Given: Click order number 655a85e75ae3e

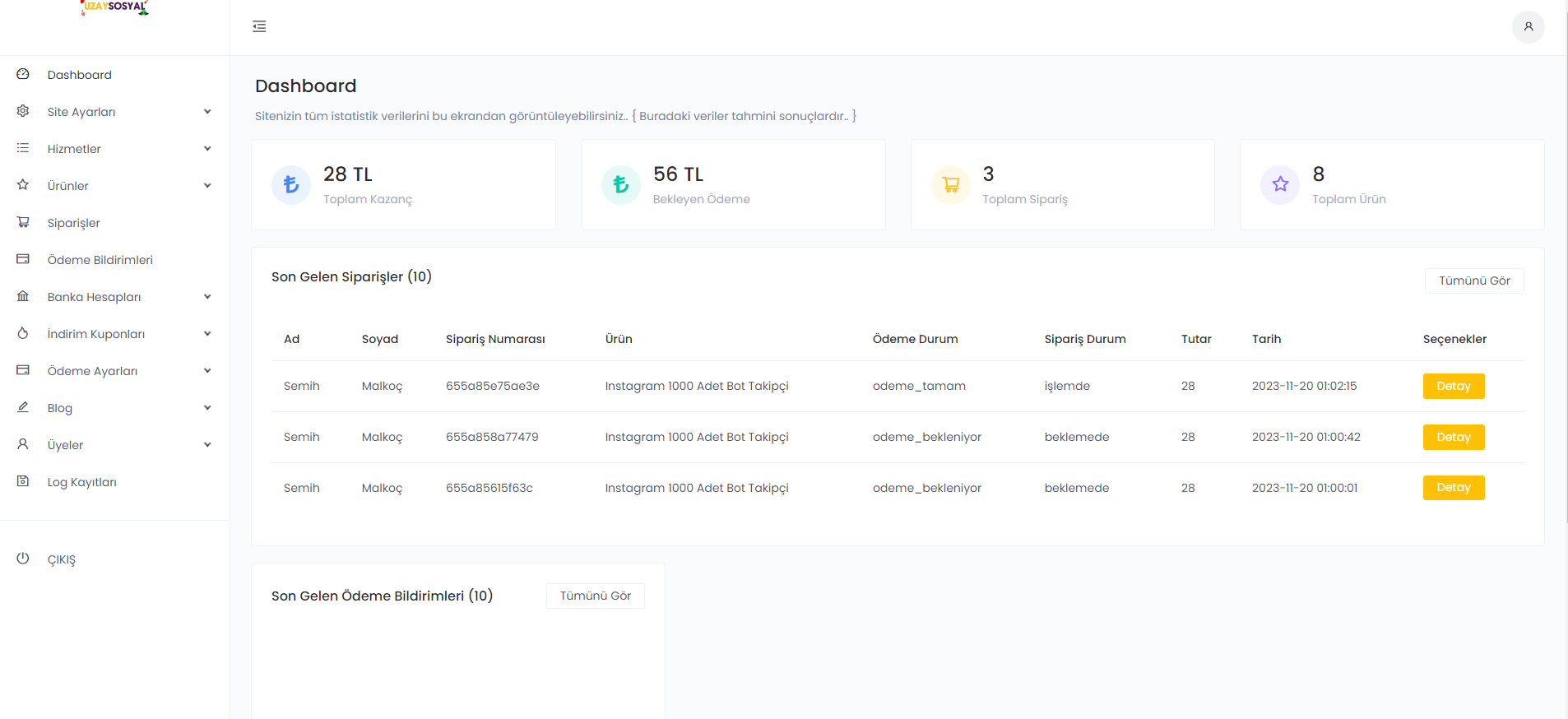Looking at the screenshot, I should click(x=493, y=386).
